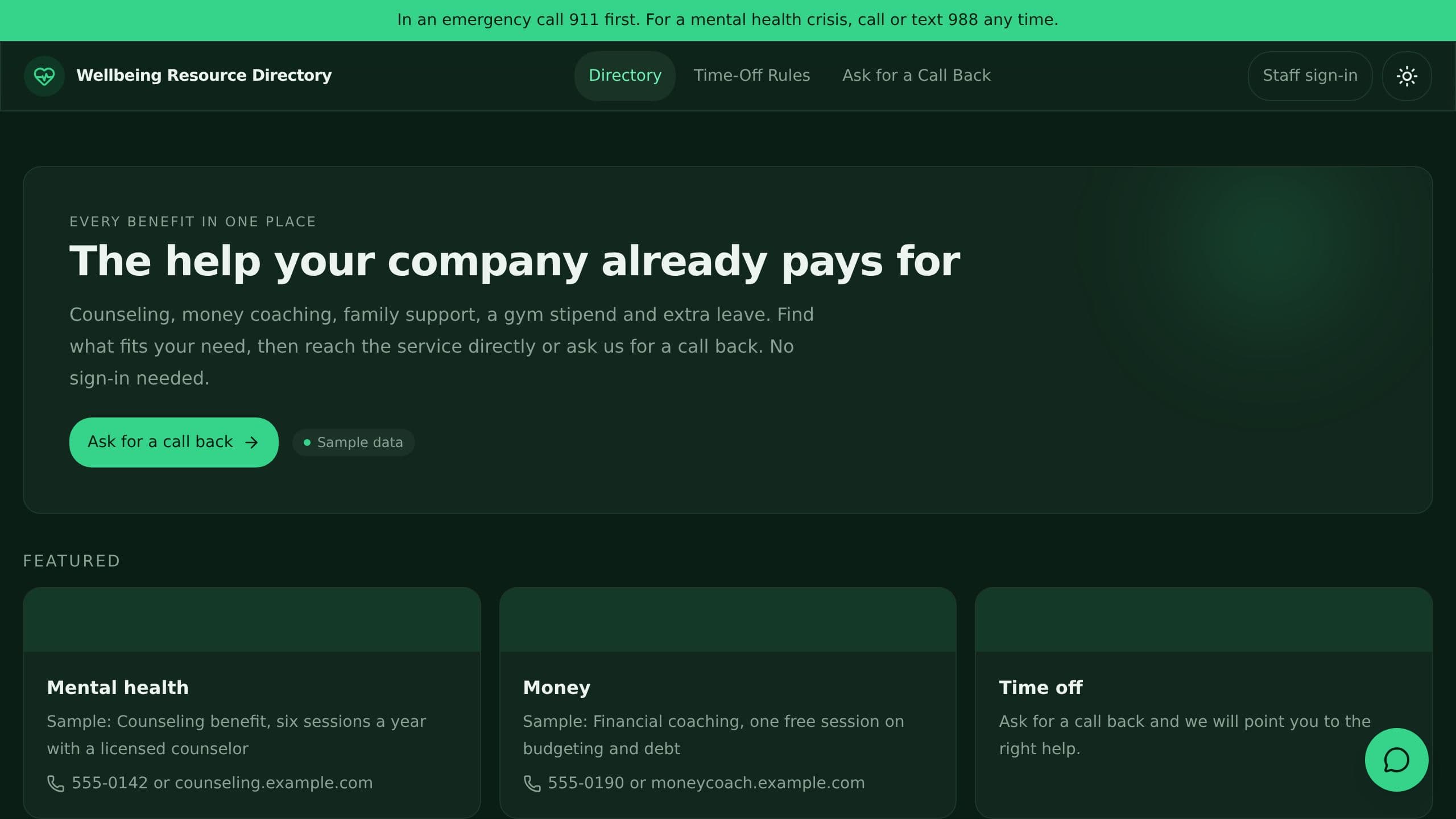The height and width of the screenshot is (819, 1456).
Task: Click the 555-0190 or moneycoach.example.com contact
Action: coord(694,783)
